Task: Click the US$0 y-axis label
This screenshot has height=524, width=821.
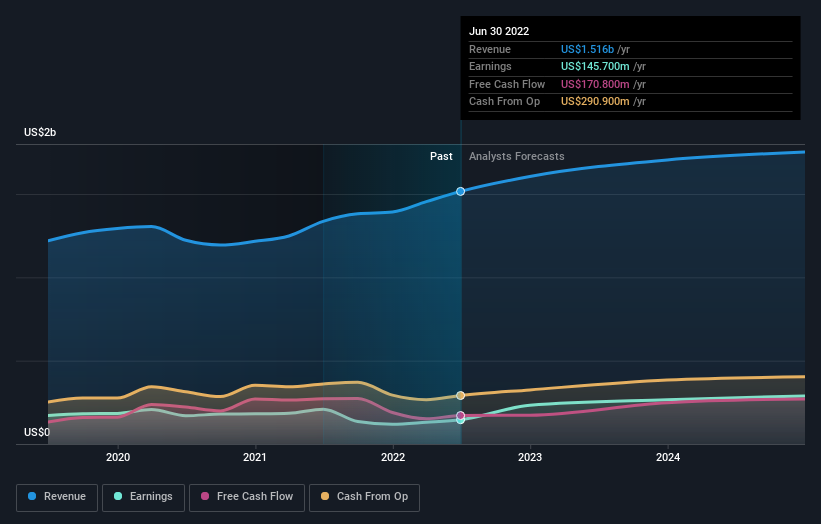Action: click(x=37, y=432)
